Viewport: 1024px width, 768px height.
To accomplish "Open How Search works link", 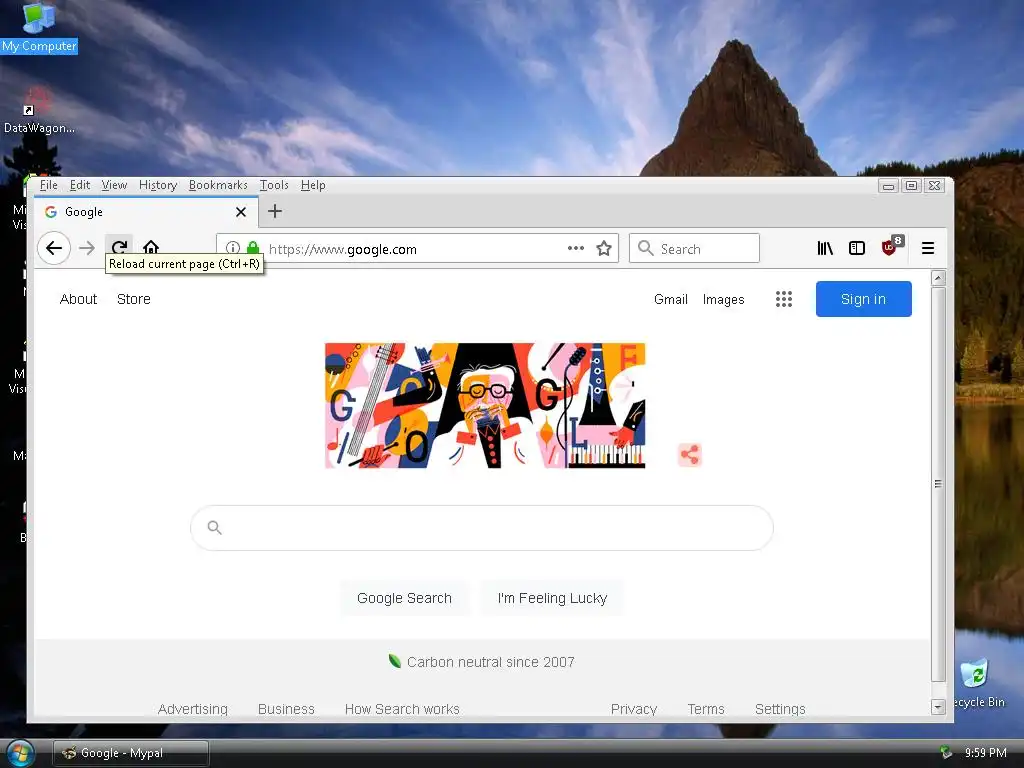I will coord(402,709).
